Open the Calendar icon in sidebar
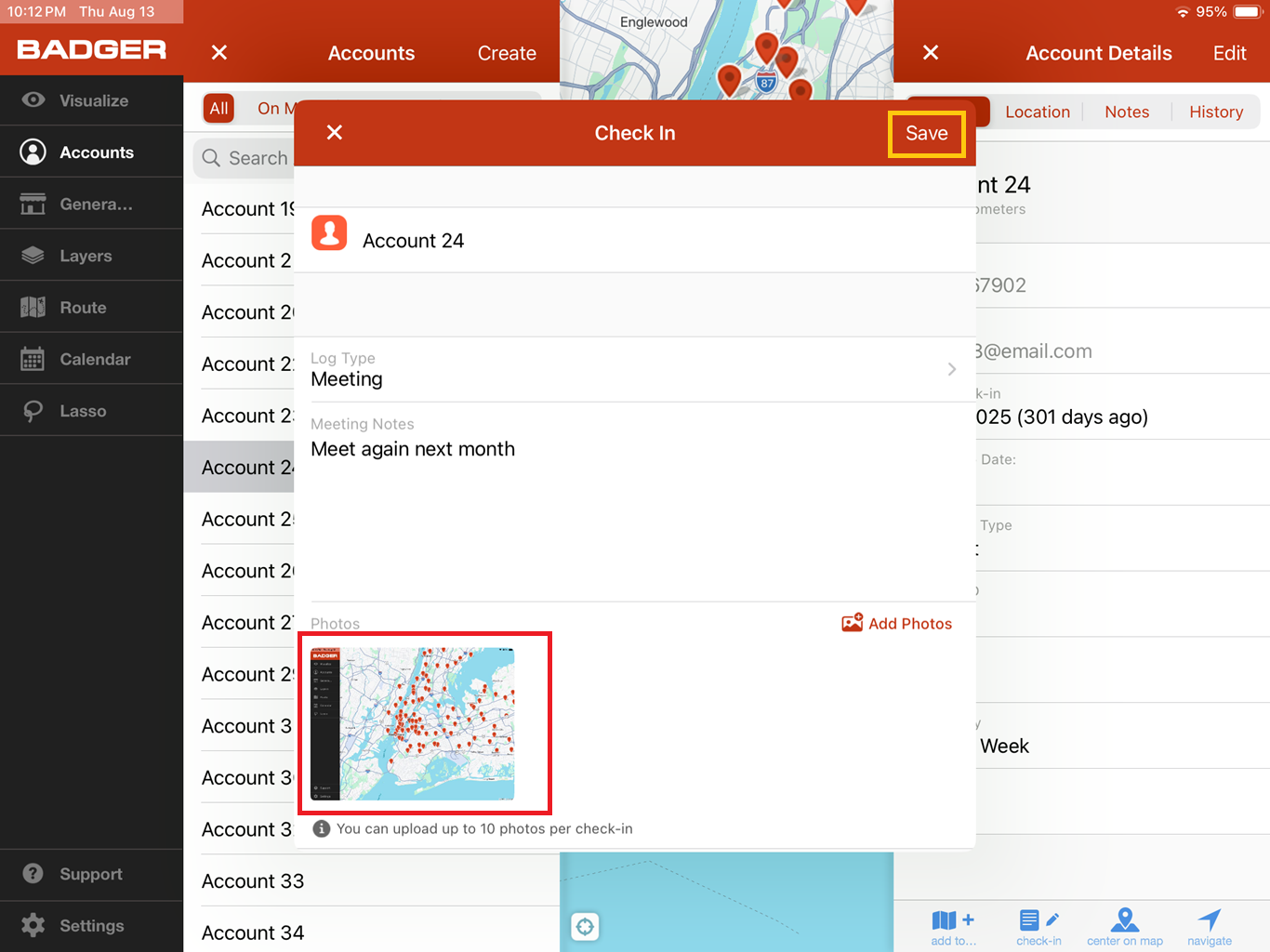The height and width of the screenshot is (952, 1270). [x=33, y=359]
